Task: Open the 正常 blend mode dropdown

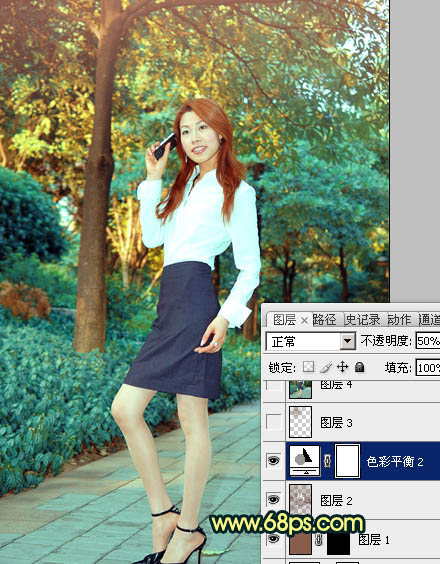Action: pyautogui.click(x=348, y=341)
